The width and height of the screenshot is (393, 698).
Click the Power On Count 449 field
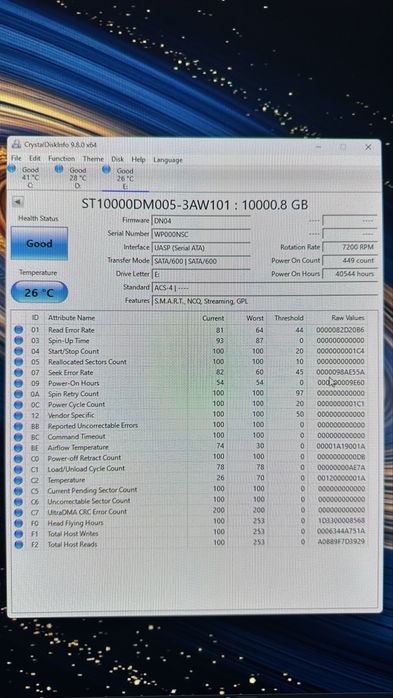coord(350,260)
